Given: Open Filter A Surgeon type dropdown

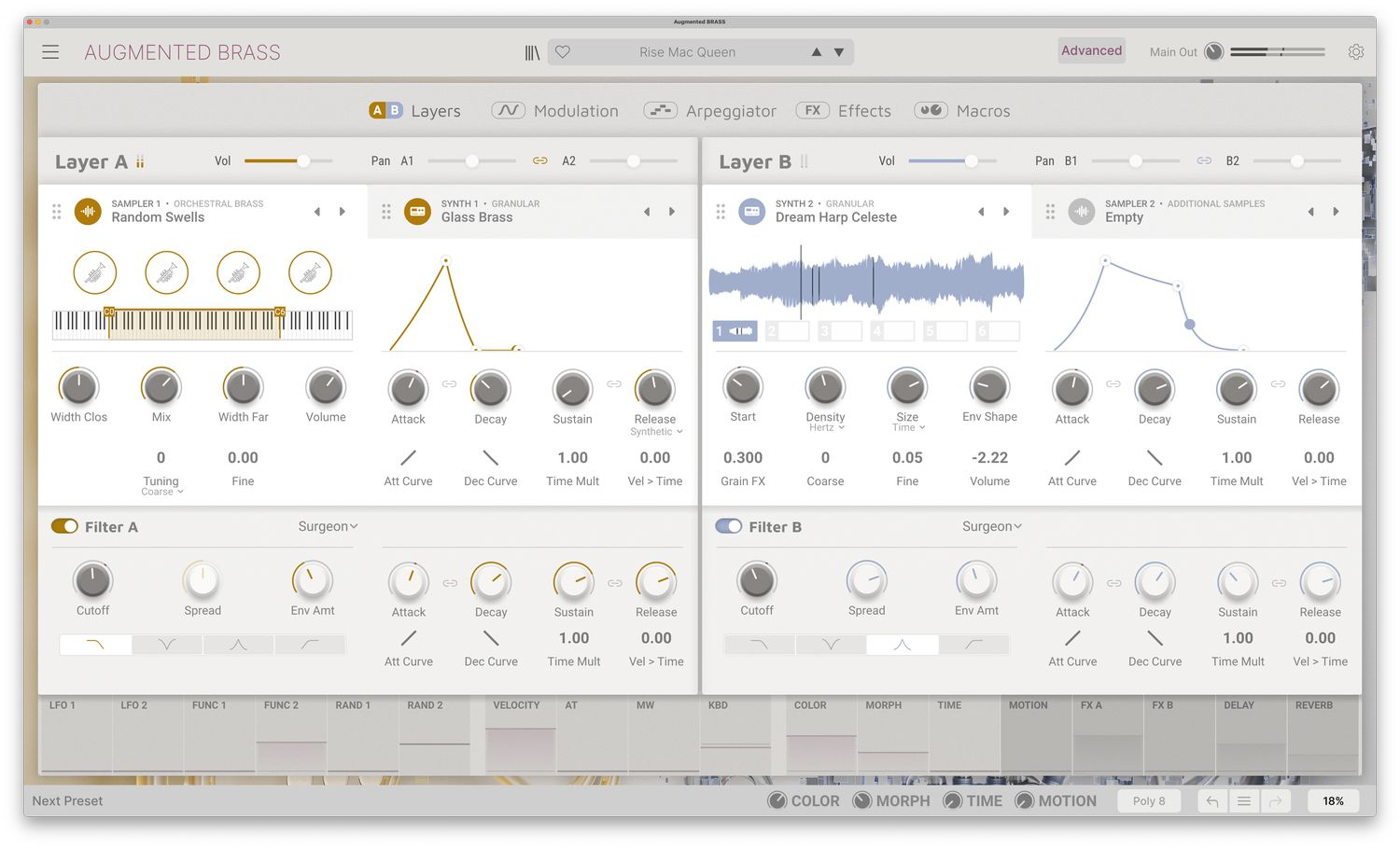Looking at the screenshot, I should point(328,526).
